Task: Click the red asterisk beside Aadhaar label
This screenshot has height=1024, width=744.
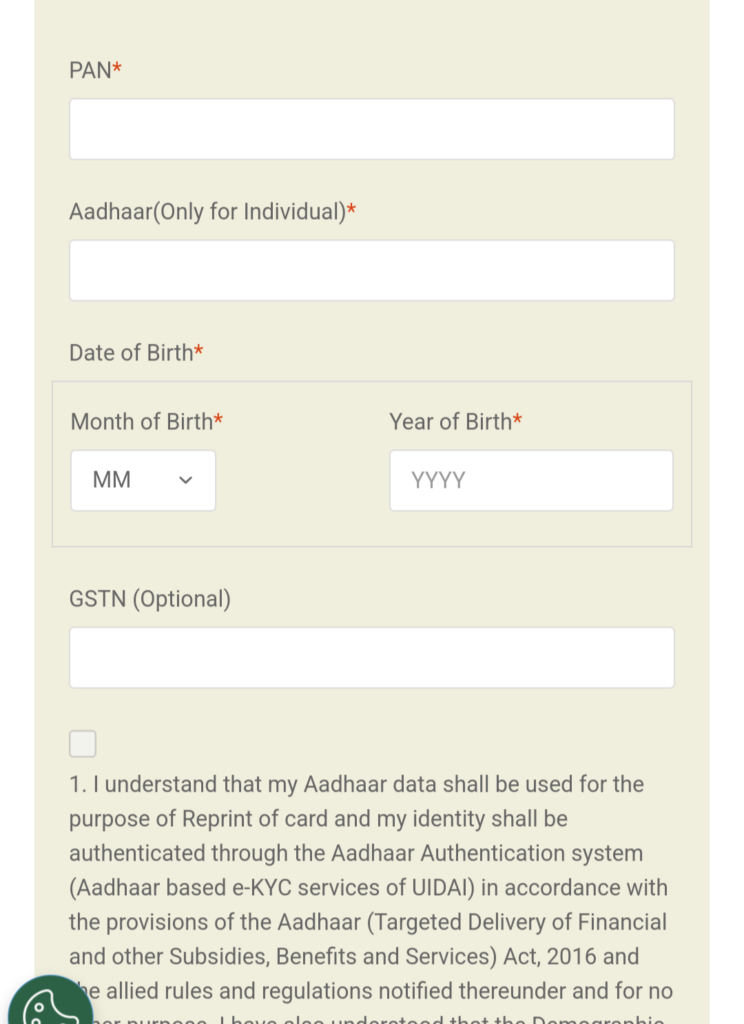Action: (352, 211)
